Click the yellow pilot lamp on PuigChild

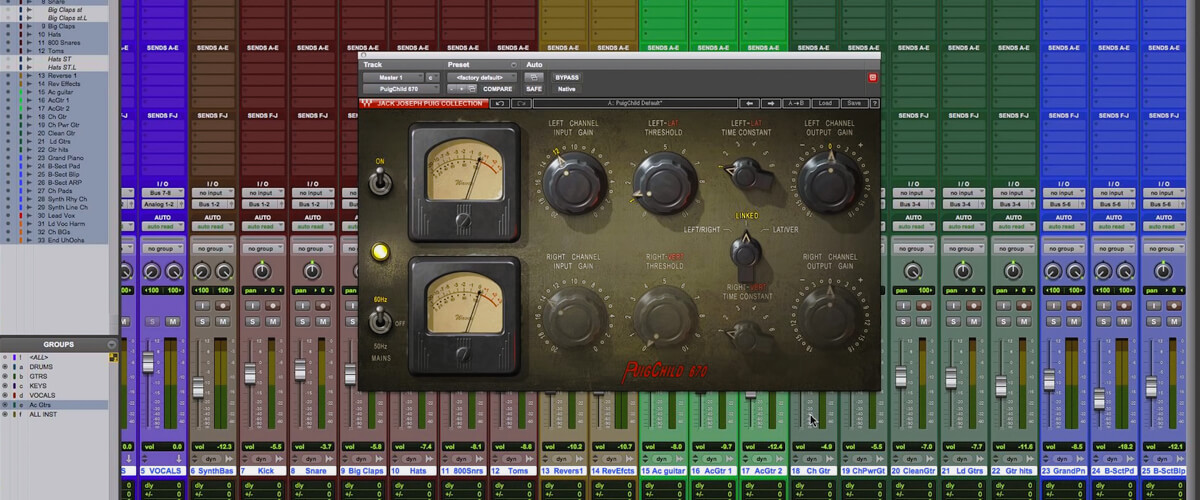coord(380,251)
